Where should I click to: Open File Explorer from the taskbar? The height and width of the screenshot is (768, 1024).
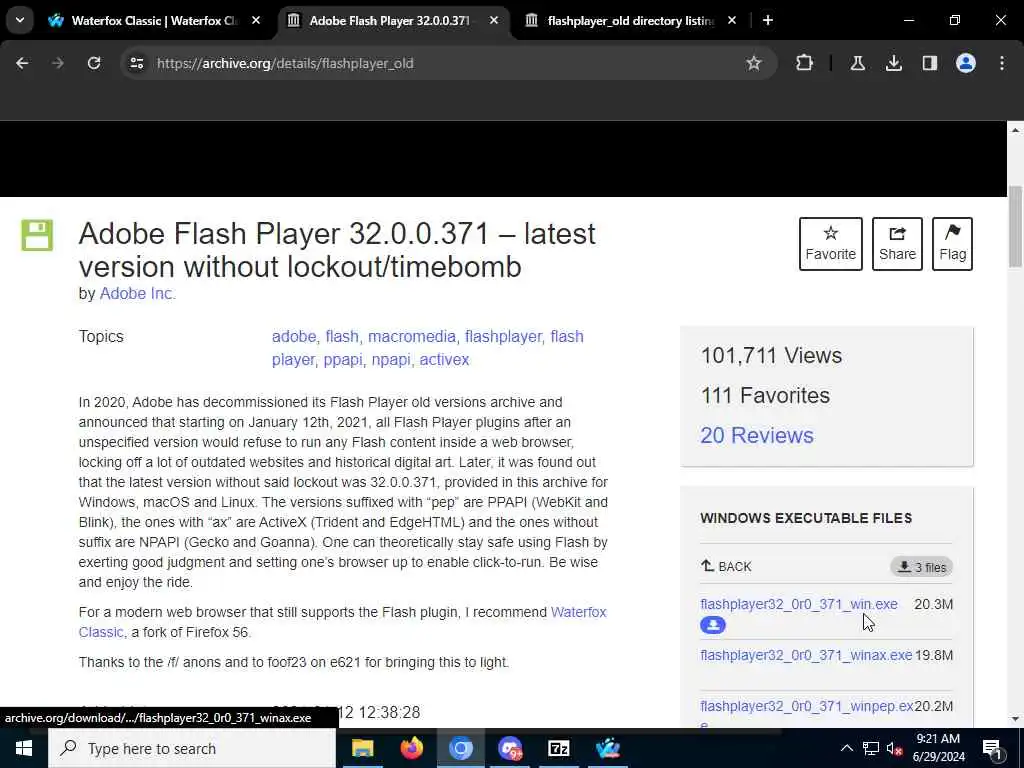[362, 748]
